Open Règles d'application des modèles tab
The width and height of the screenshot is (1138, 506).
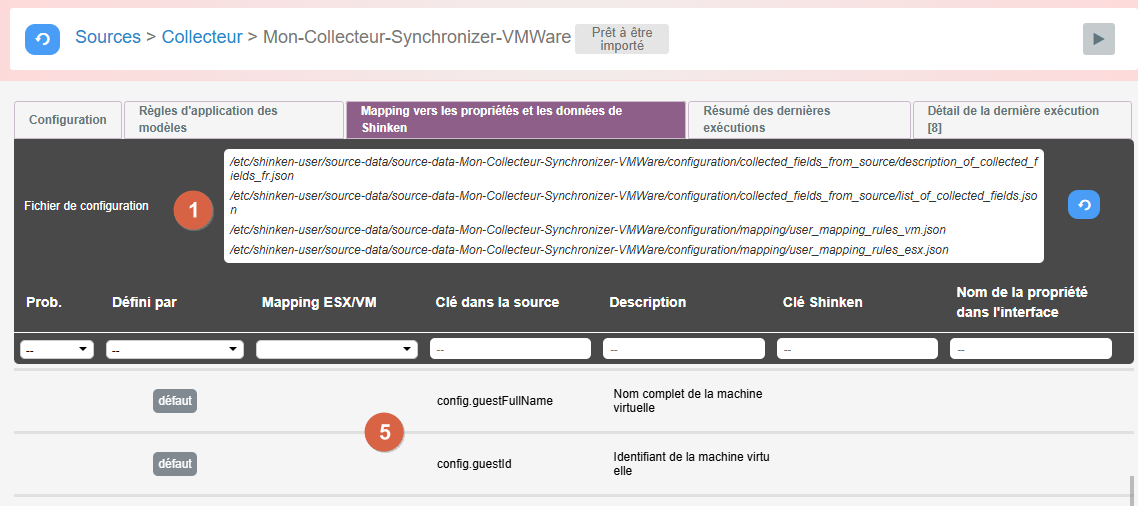234,120
